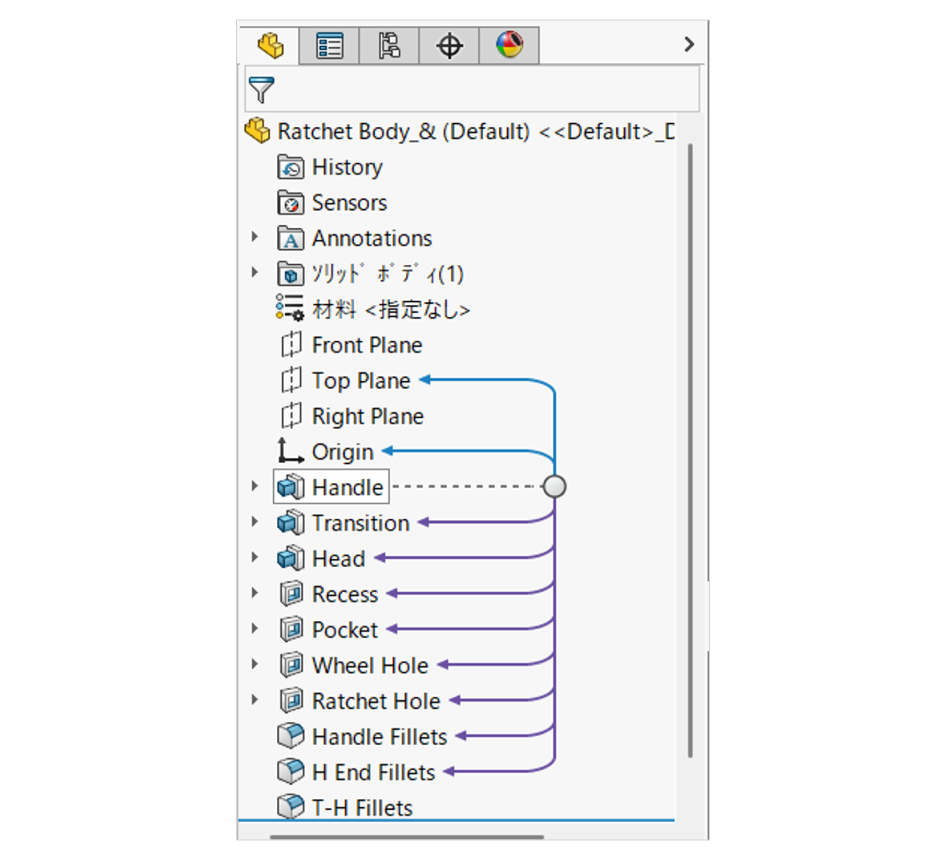Screen dimensions: 946x860
Task: Select the Top Plane item
Action: click(x=360, y=381)
